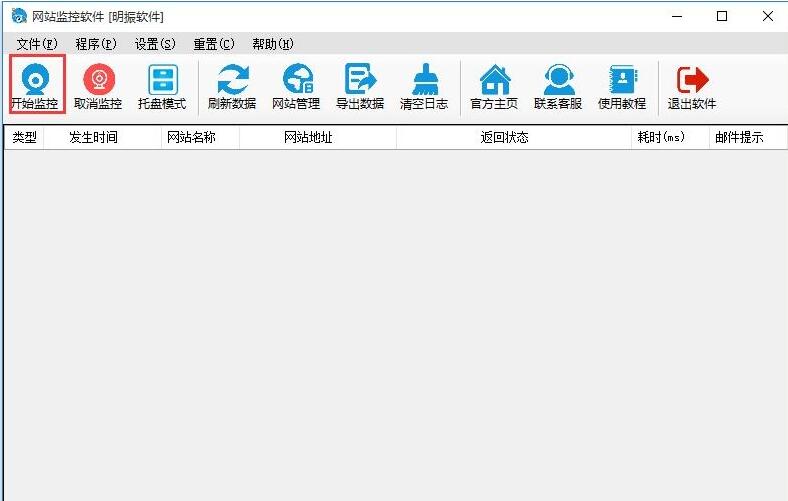Sort by 类型 column header
This screenshot has height=501, width=788.
(25, 137)
